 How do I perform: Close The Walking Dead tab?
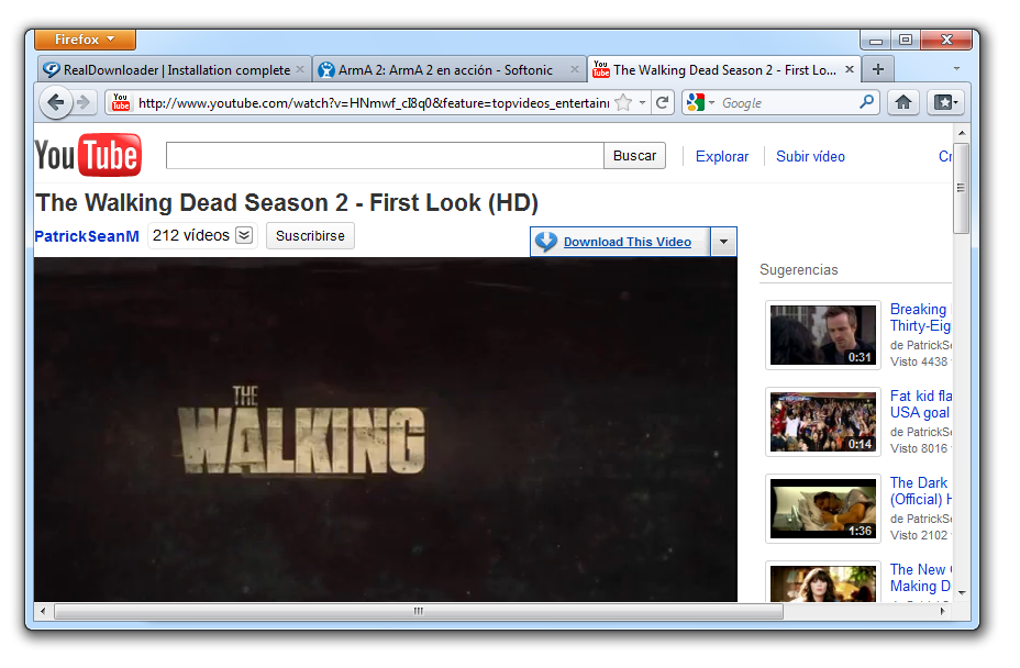(x=850, y=69)
